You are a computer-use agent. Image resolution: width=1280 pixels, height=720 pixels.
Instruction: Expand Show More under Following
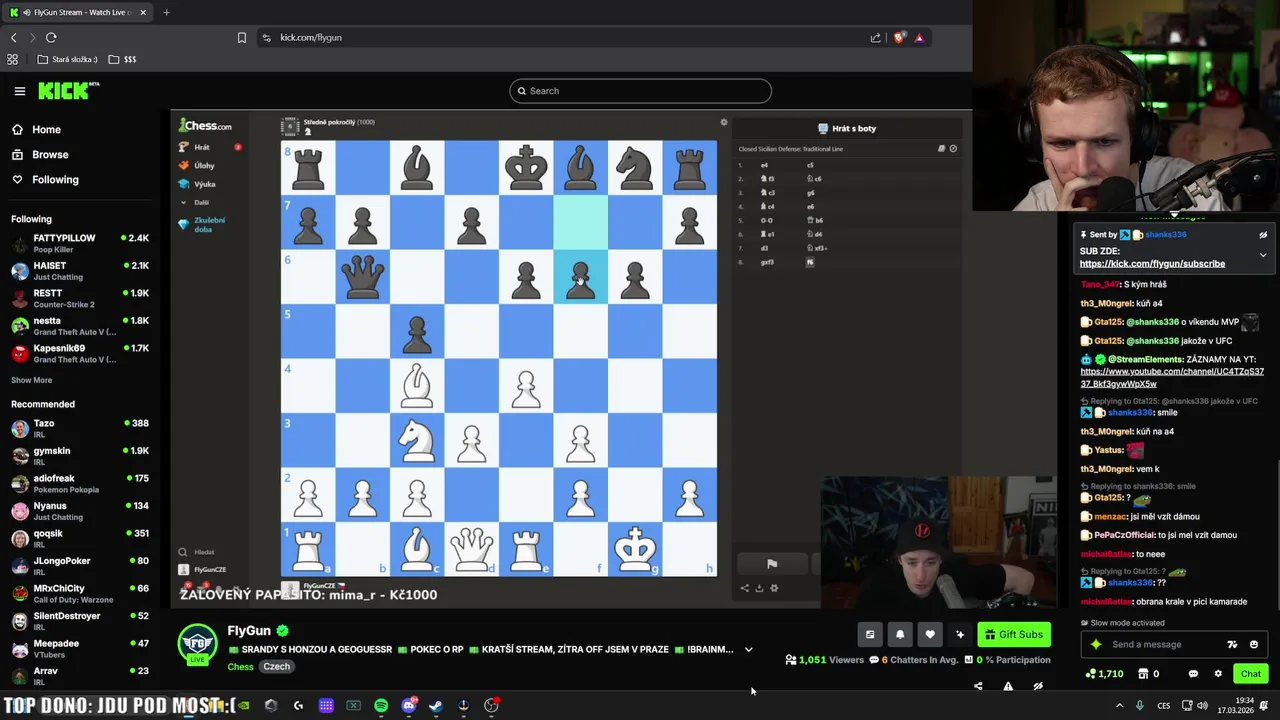click(x=31, y=380)
